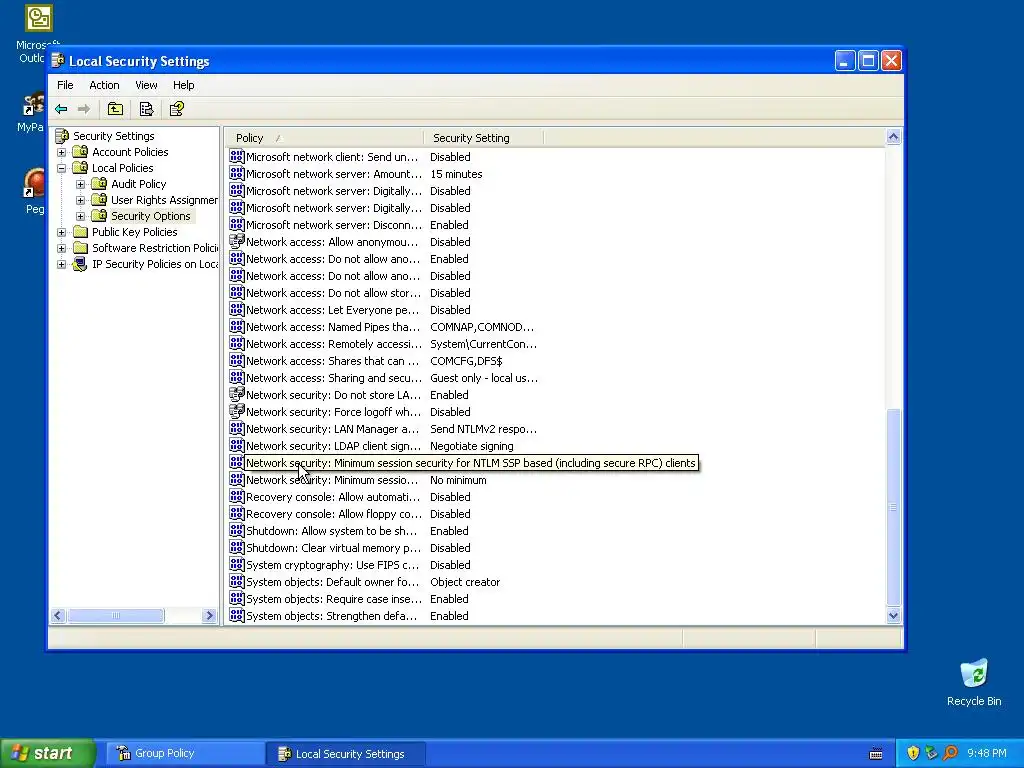Select 'Network security: LAN Manager a…' policy
Screen dimensions: 1024x768
click(332, 428)
